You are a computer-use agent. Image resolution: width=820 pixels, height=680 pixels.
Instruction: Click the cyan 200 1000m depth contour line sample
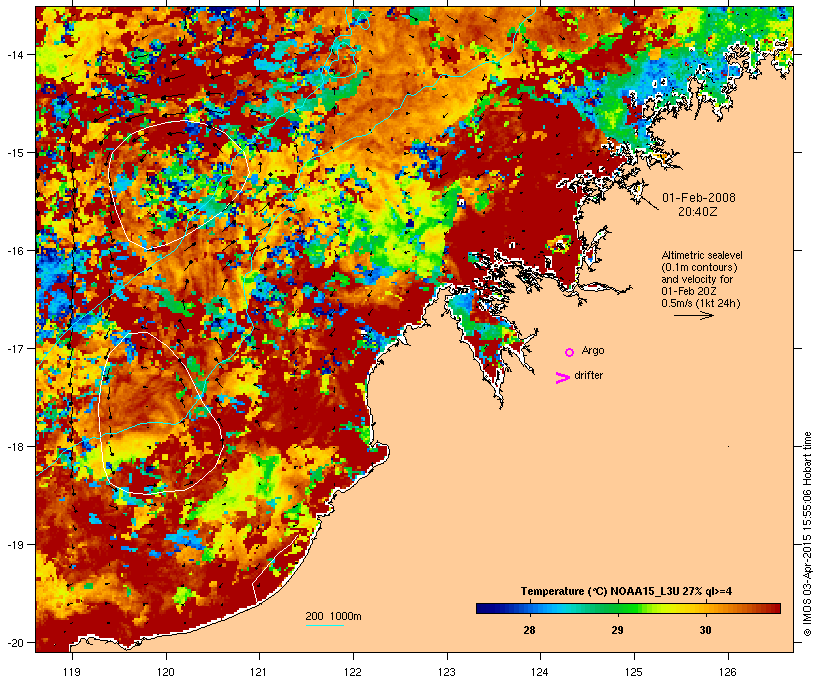[325, 625]
